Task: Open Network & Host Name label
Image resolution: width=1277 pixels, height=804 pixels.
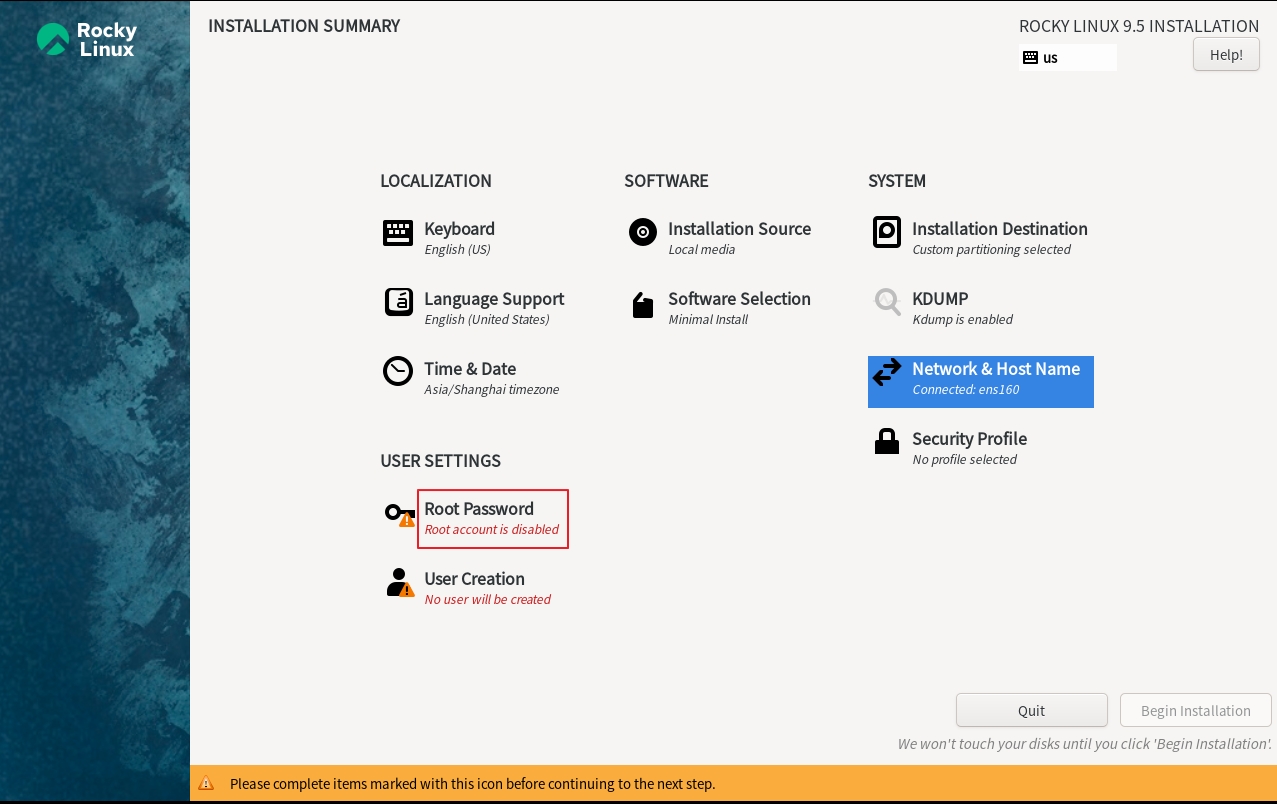Action: coord(996,369)
